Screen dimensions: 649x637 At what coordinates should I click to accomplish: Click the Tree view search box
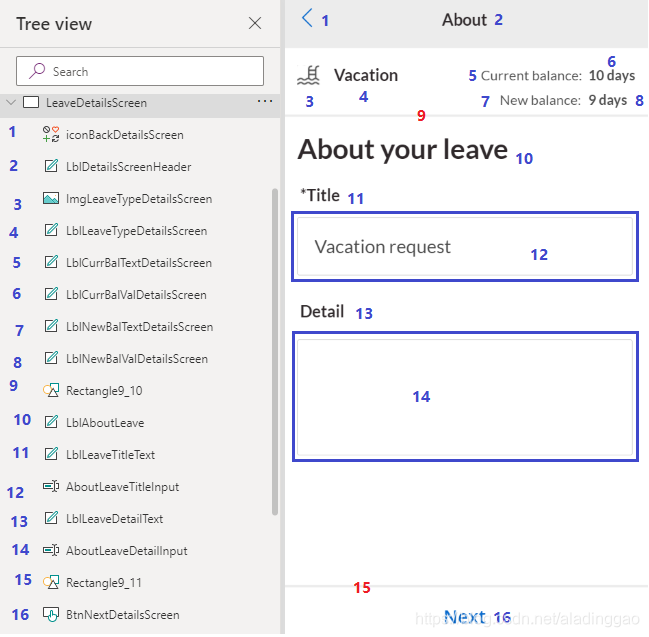140,71
